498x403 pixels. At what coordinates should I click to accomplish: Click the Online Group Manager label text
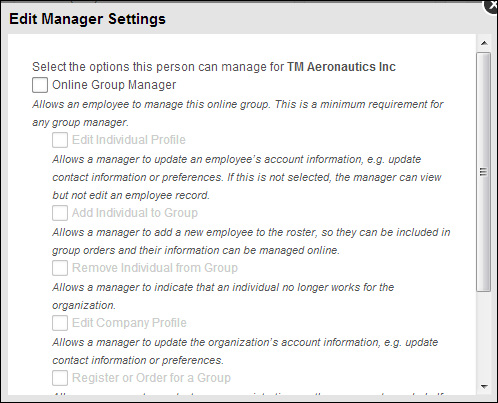114,85
